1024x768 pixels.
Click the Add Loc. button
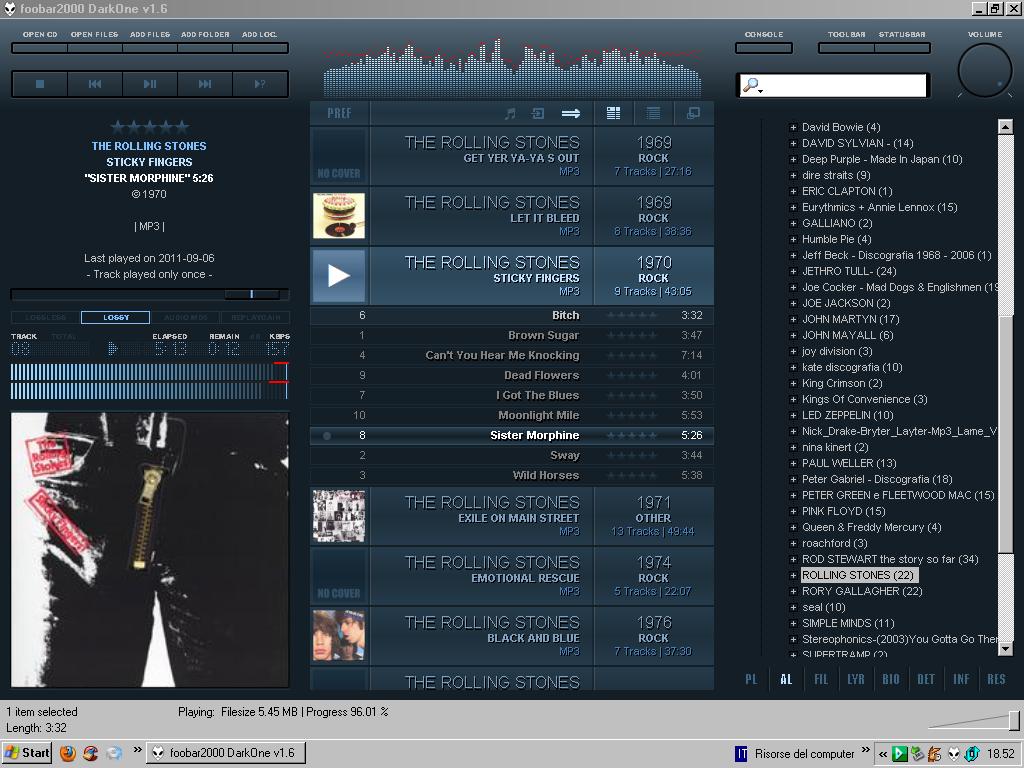click(260, 48)
